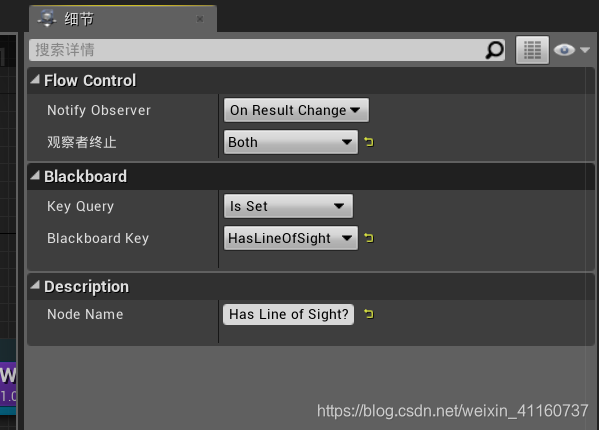The image size is (599, 430).
Task: Toggle the eye view options
Action: pyautogui.click(x=564, y=50)
